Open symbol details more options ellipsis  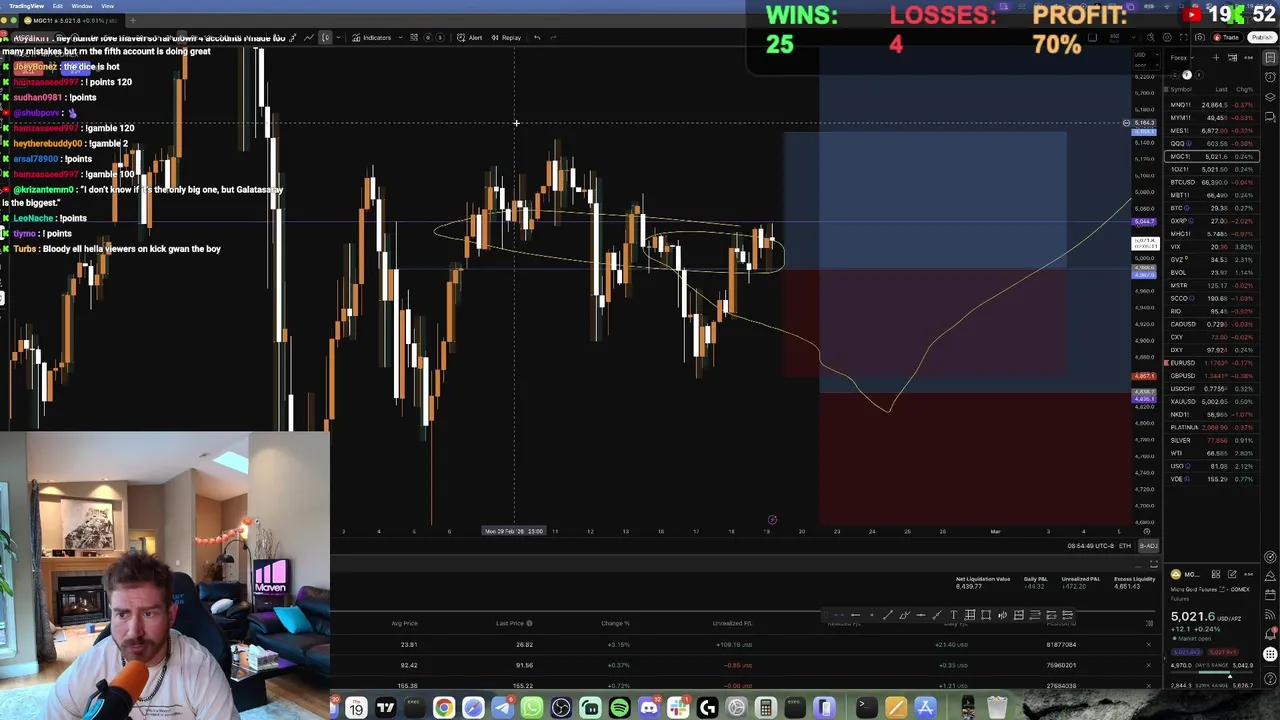point(1248,575)
